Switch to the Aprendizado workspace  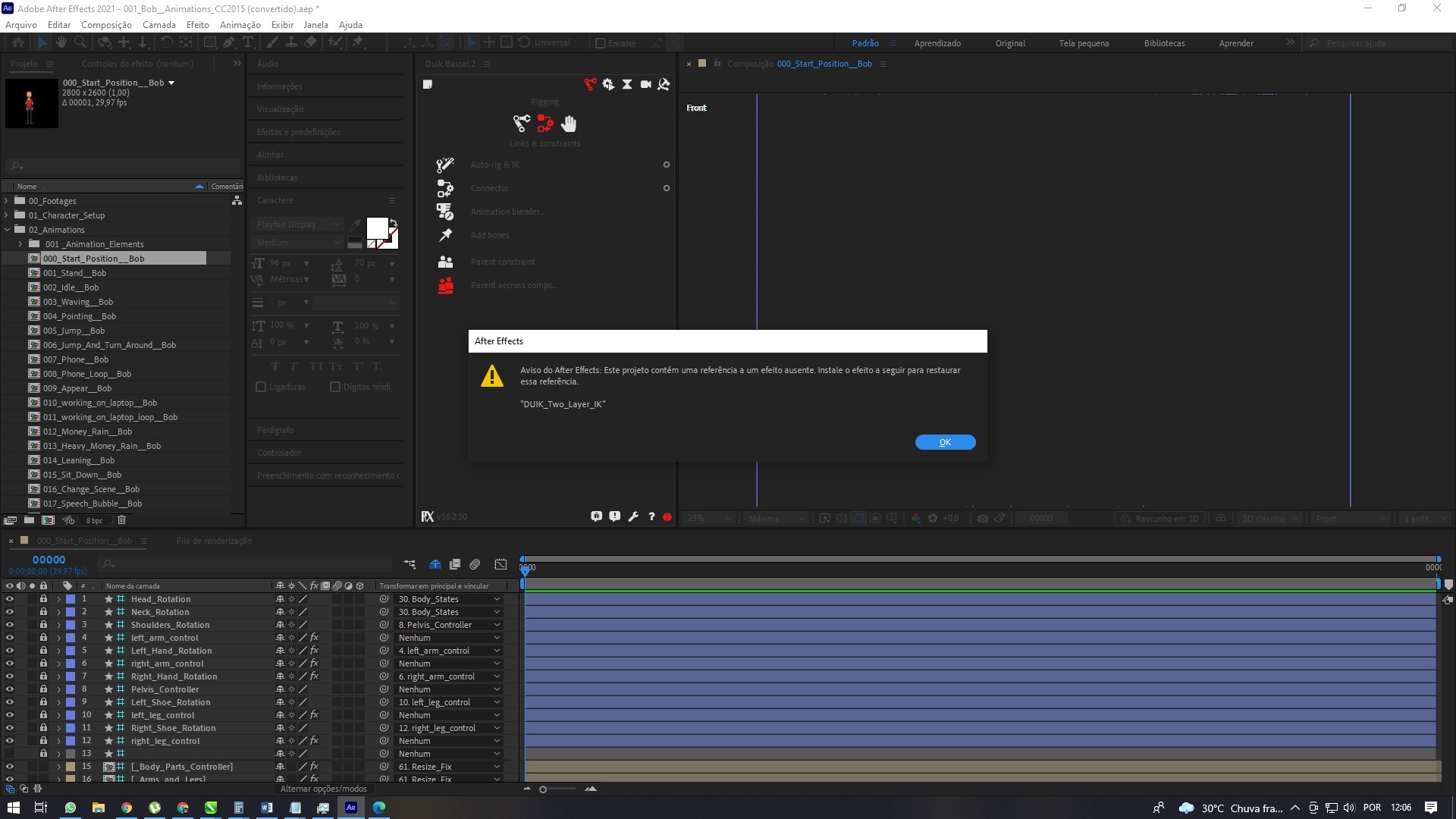(x=937, y=43)
